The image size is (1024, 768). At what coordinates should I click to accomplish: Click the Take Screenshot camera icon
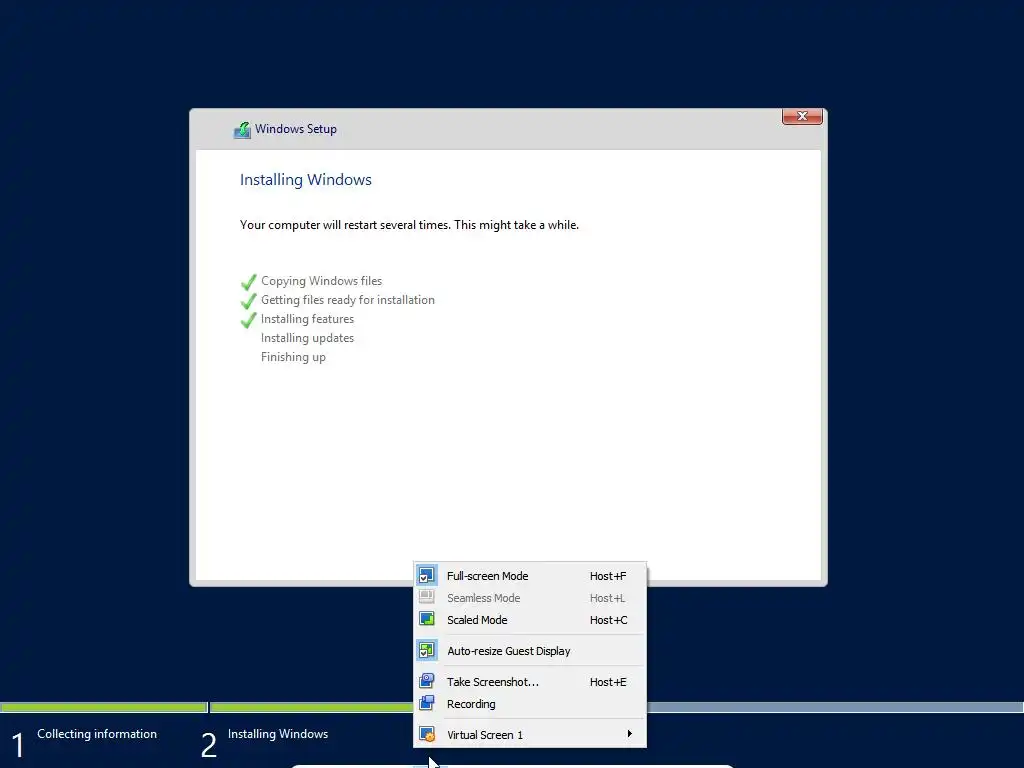click(426, 681)
